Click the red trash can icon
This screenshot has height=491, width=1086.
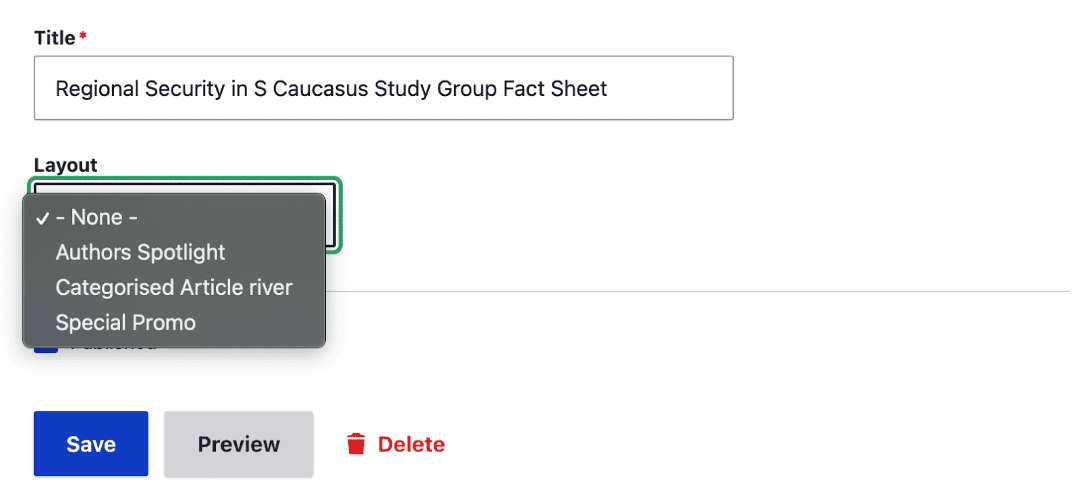[x=356, y=444]
